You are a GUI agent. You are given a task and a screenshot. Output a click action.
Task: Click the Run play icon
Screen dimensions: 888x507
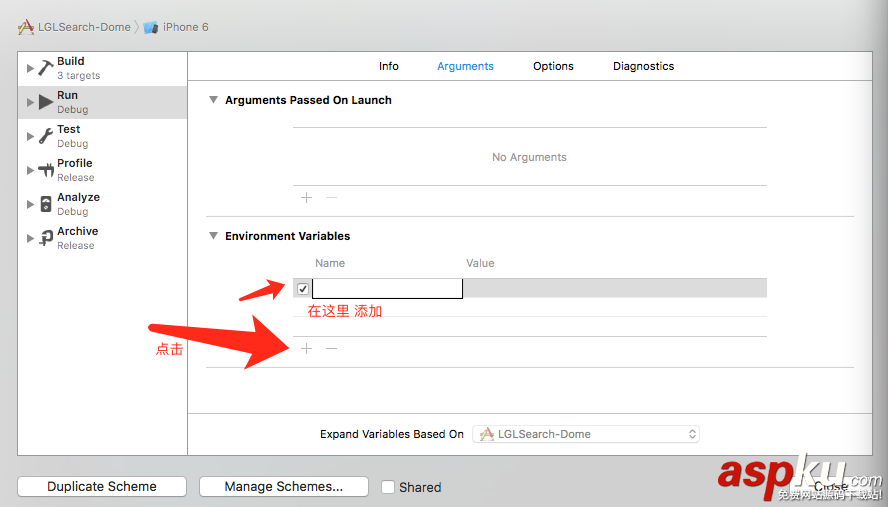click(46, 102)
